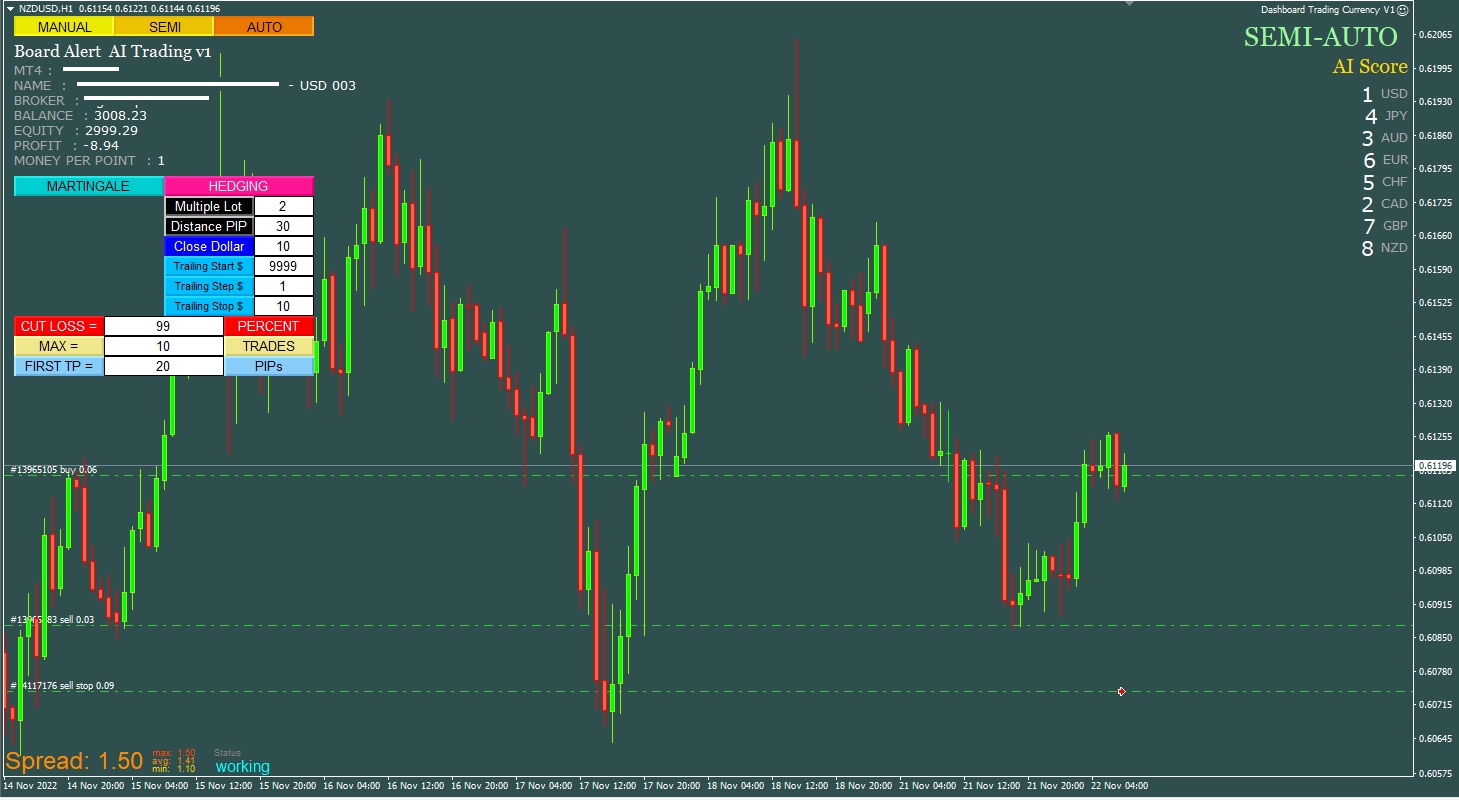Select the USD row in AI Score
This screenshot has width=1459, height=800.
(1384, 94)
